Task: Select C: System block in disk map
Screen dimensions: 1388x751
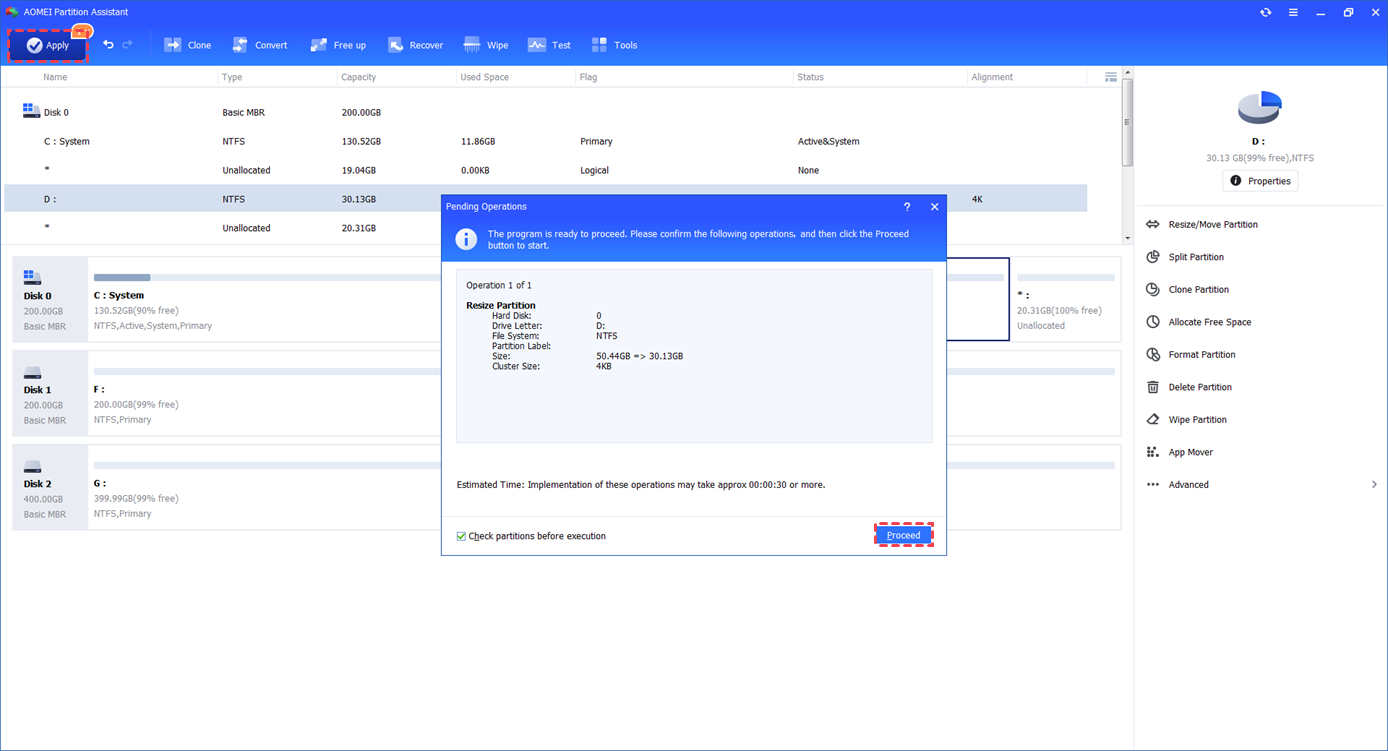Action: (x=265, y=299)
